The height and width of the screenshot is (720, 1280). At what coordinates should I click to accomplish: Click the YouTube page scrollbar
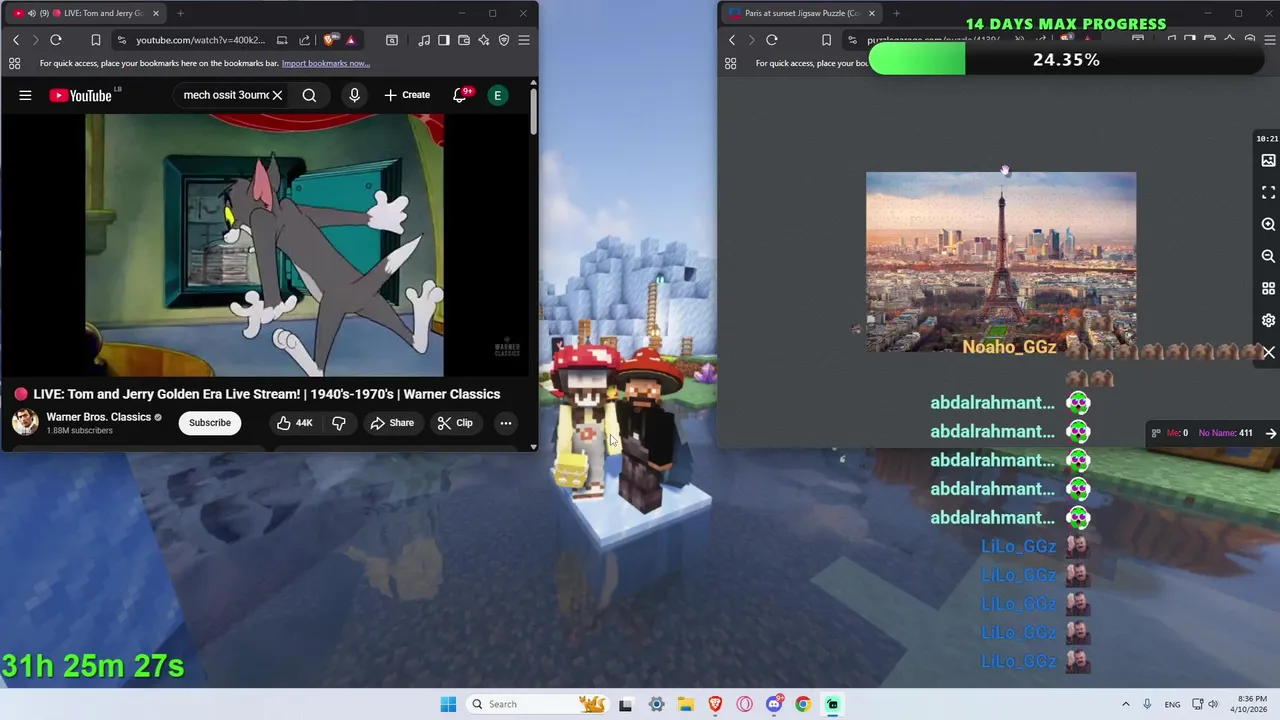point(534,110)
